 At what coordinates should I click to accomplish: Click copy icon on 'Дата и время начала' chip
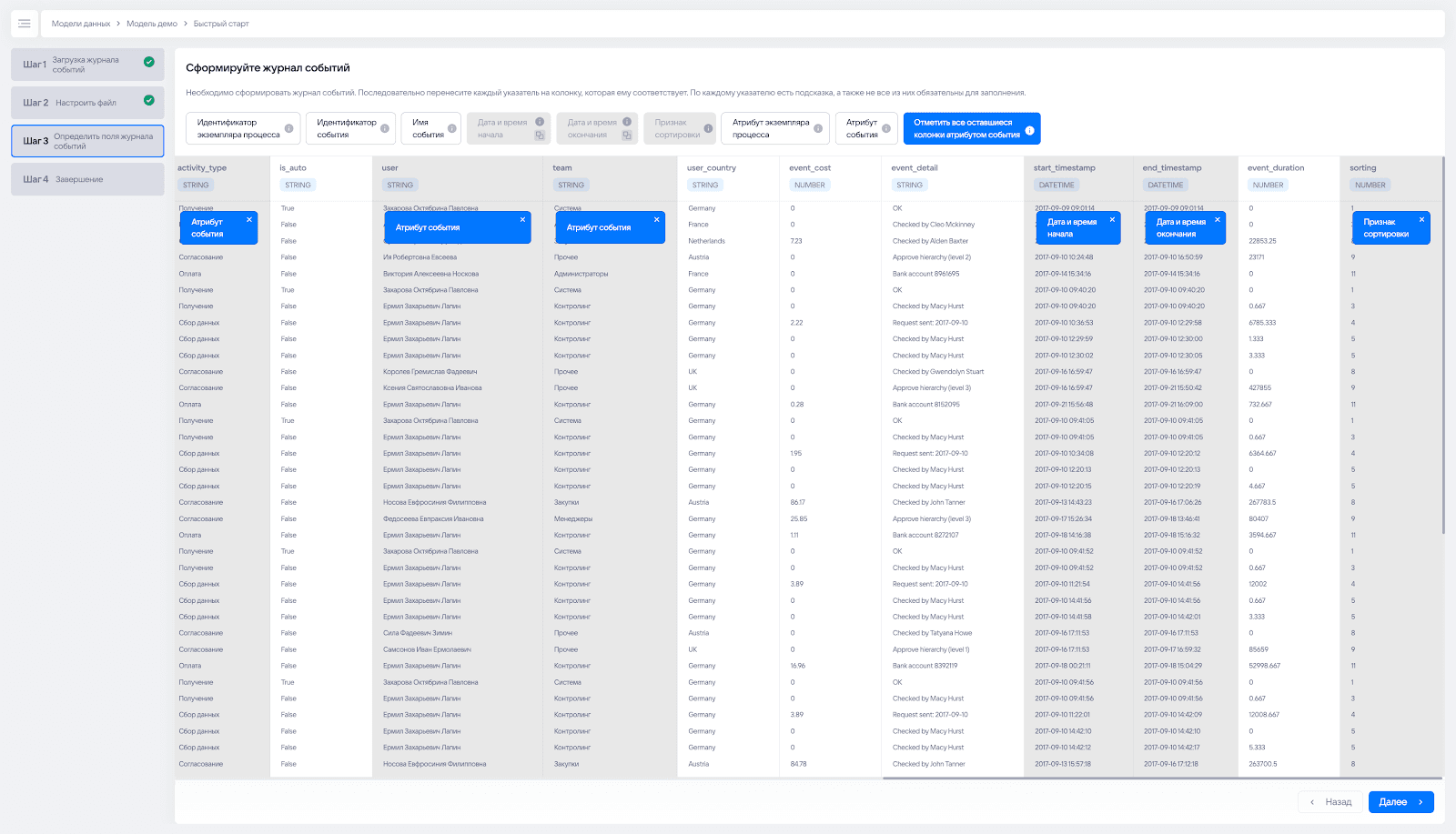pyautogui.click(x=540, y=136)
